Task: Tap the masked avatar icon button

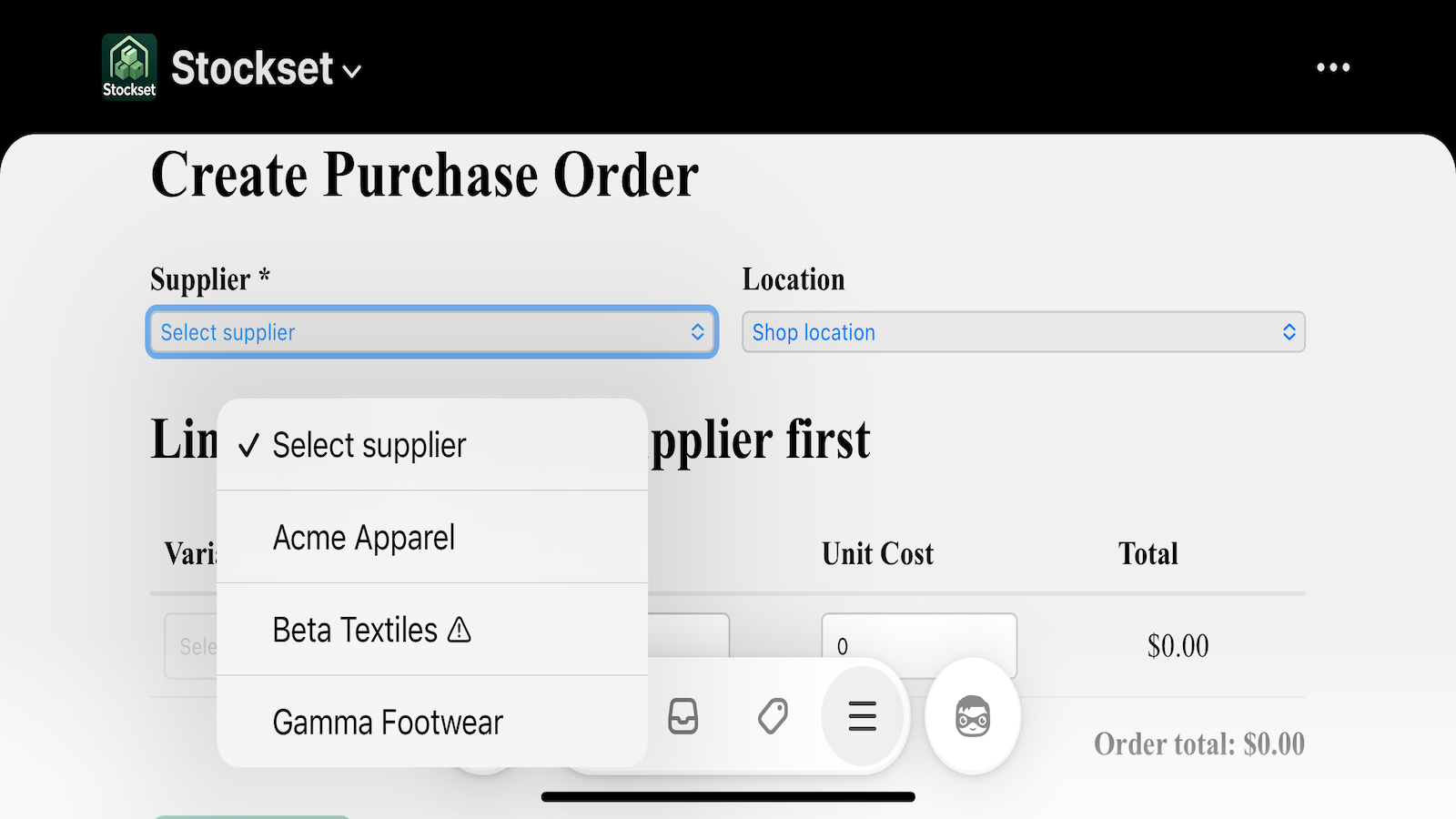Action: [x=973, y=716]
